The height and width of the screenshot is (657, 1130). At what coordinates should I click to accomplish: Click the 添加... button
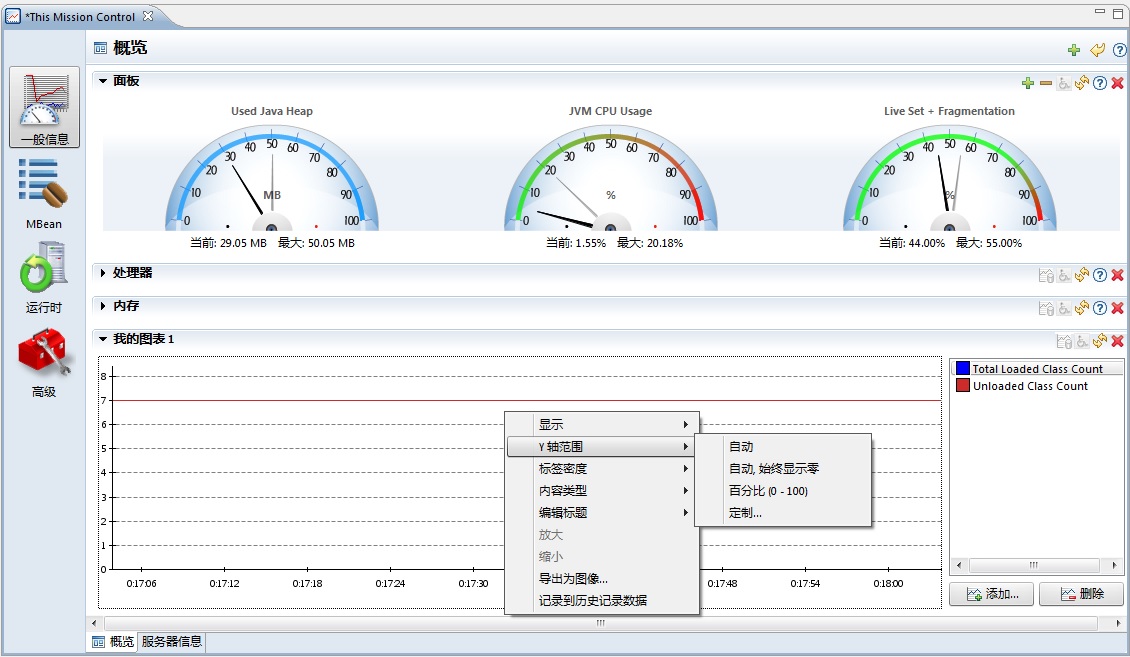(991, 594)
